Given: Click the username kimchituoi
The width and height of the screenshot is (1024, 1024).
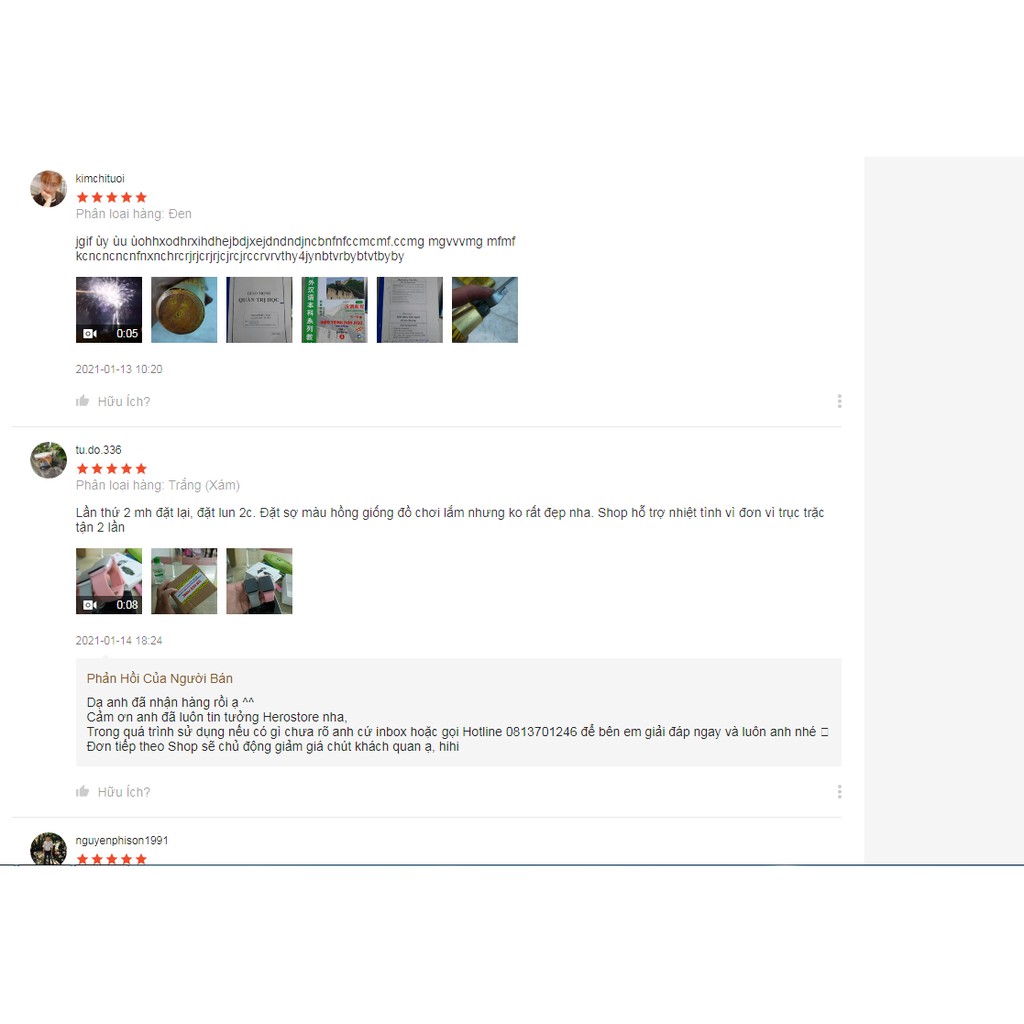Looking at the screenshot, I should pos(100,178).
